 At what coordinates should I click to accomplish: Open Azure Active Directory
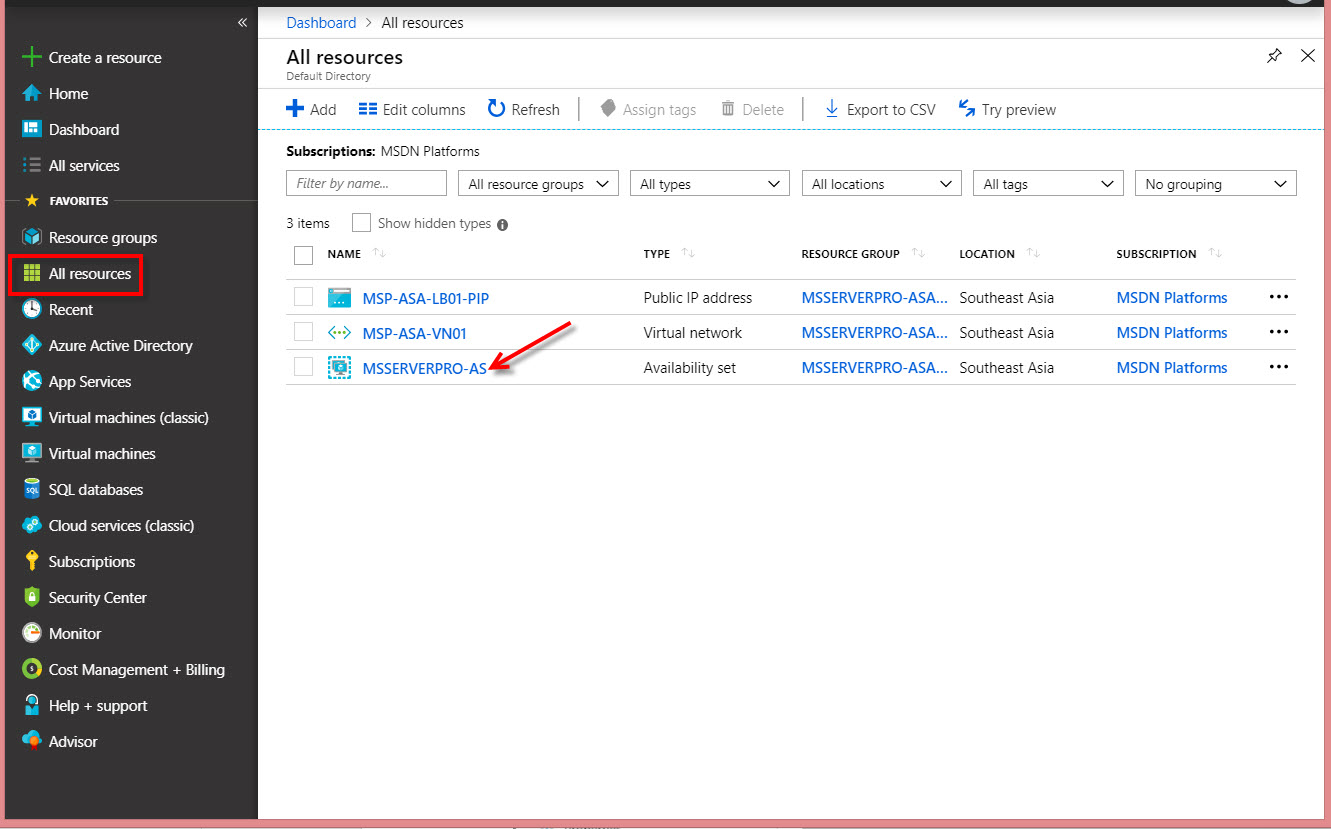pyautogui.click(x=121, y=345)
